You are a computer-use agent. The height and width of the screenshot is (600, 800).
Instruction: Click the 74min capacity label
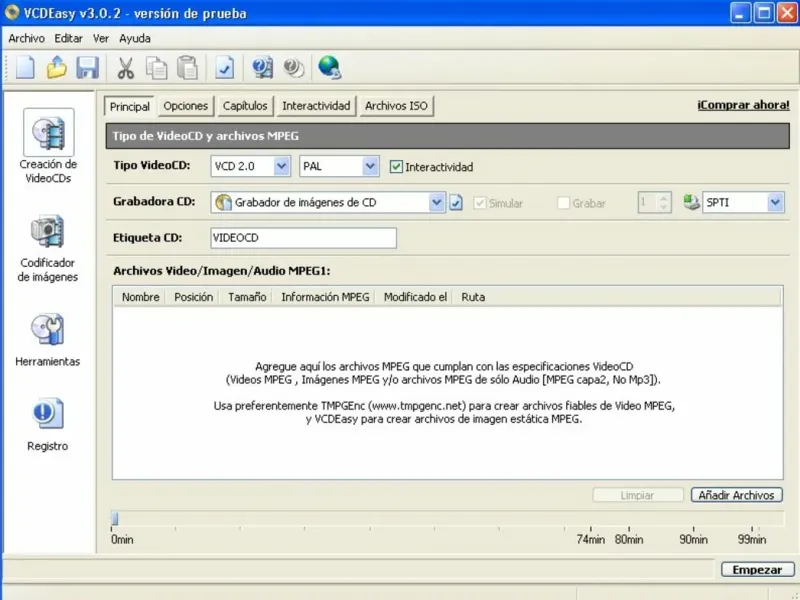coord(591,539)
